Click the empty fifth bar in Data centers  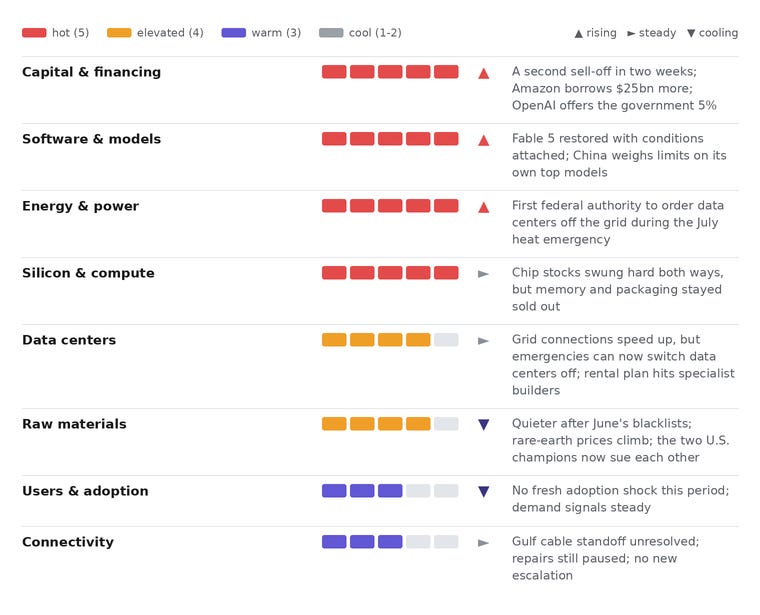click(446, 340)
